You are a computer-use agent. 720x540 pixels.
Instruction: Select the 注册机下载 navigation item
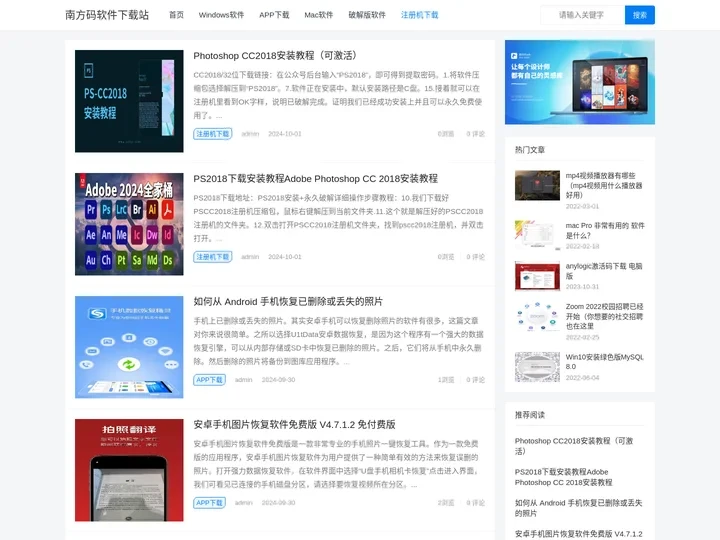[420, 15]
